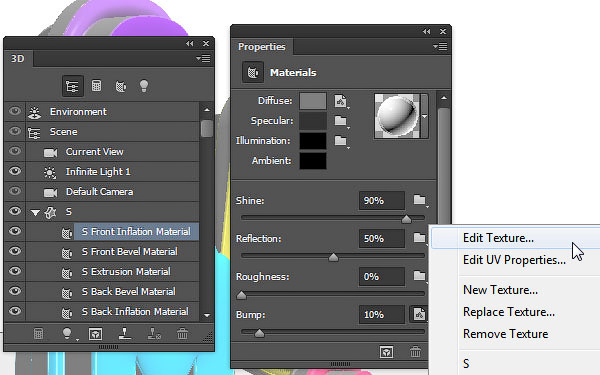Select S entry in context menu
Screen dimensions: 600x375
pyautogui.click(x=466, y=364)
